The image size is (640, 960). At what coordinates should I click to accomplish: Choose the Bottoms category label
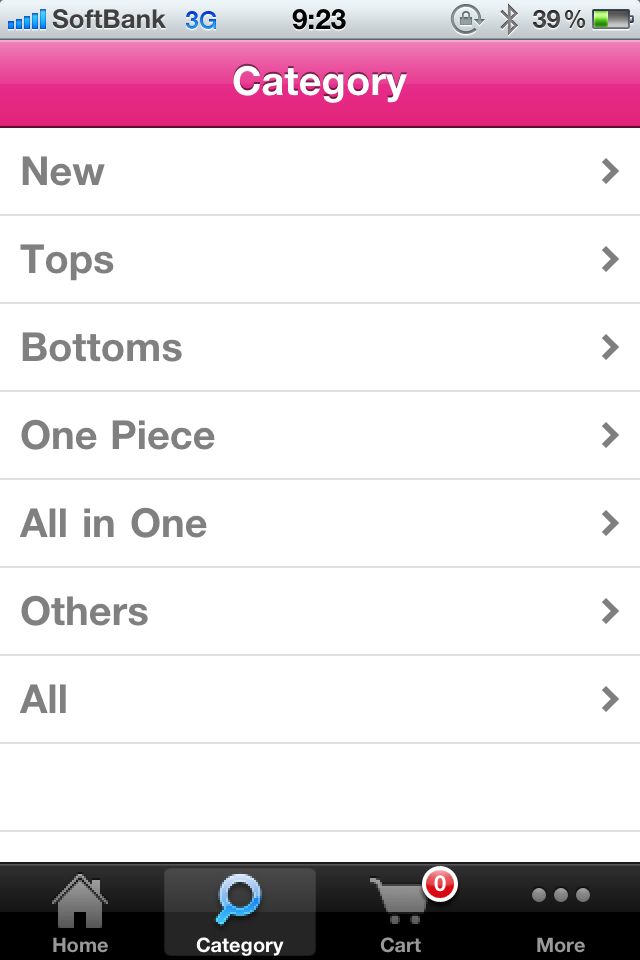click(x=102, y=347)
